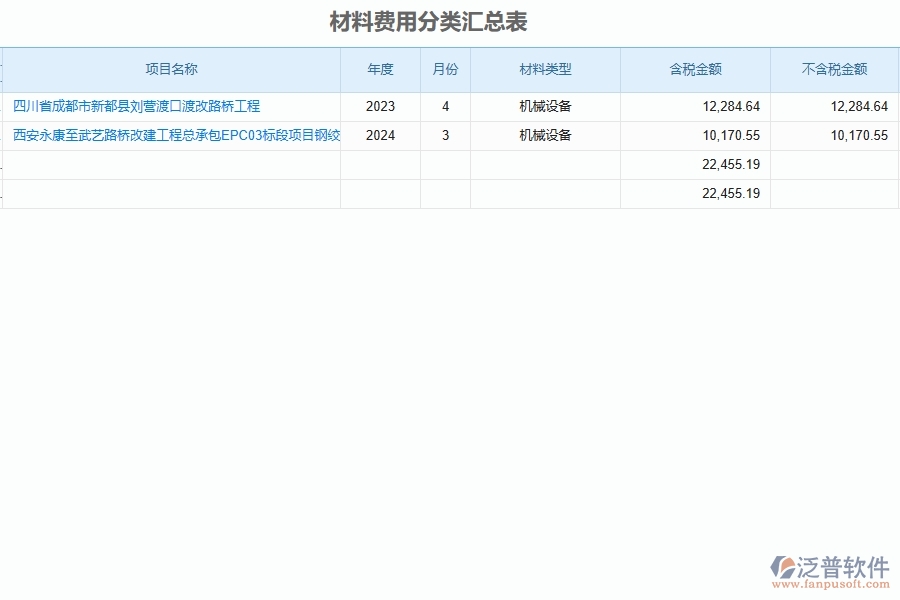Select the year cell showing 2023
This screenshot has height=600, width=900.
click(380, 105)
